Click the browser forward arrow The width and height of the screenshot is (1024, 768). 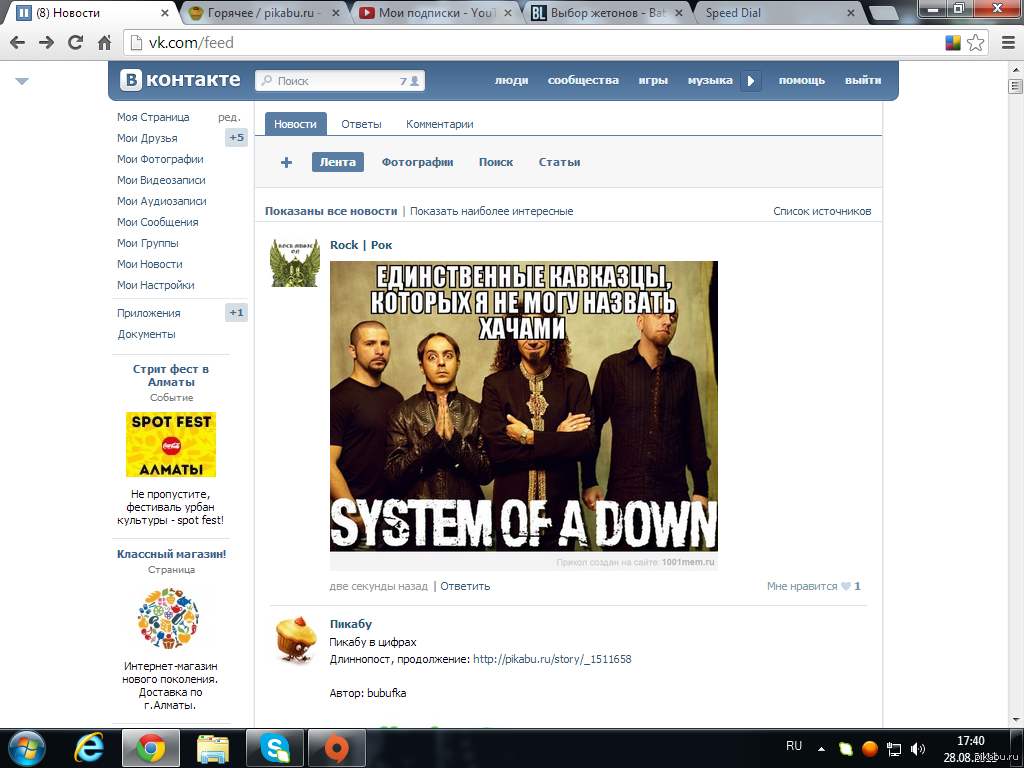[46, 43]
